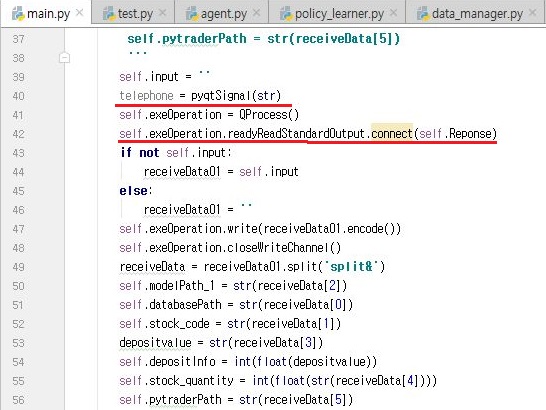Close the main.py tab
This screenshot has width=546, height=410.
(79, 13)
